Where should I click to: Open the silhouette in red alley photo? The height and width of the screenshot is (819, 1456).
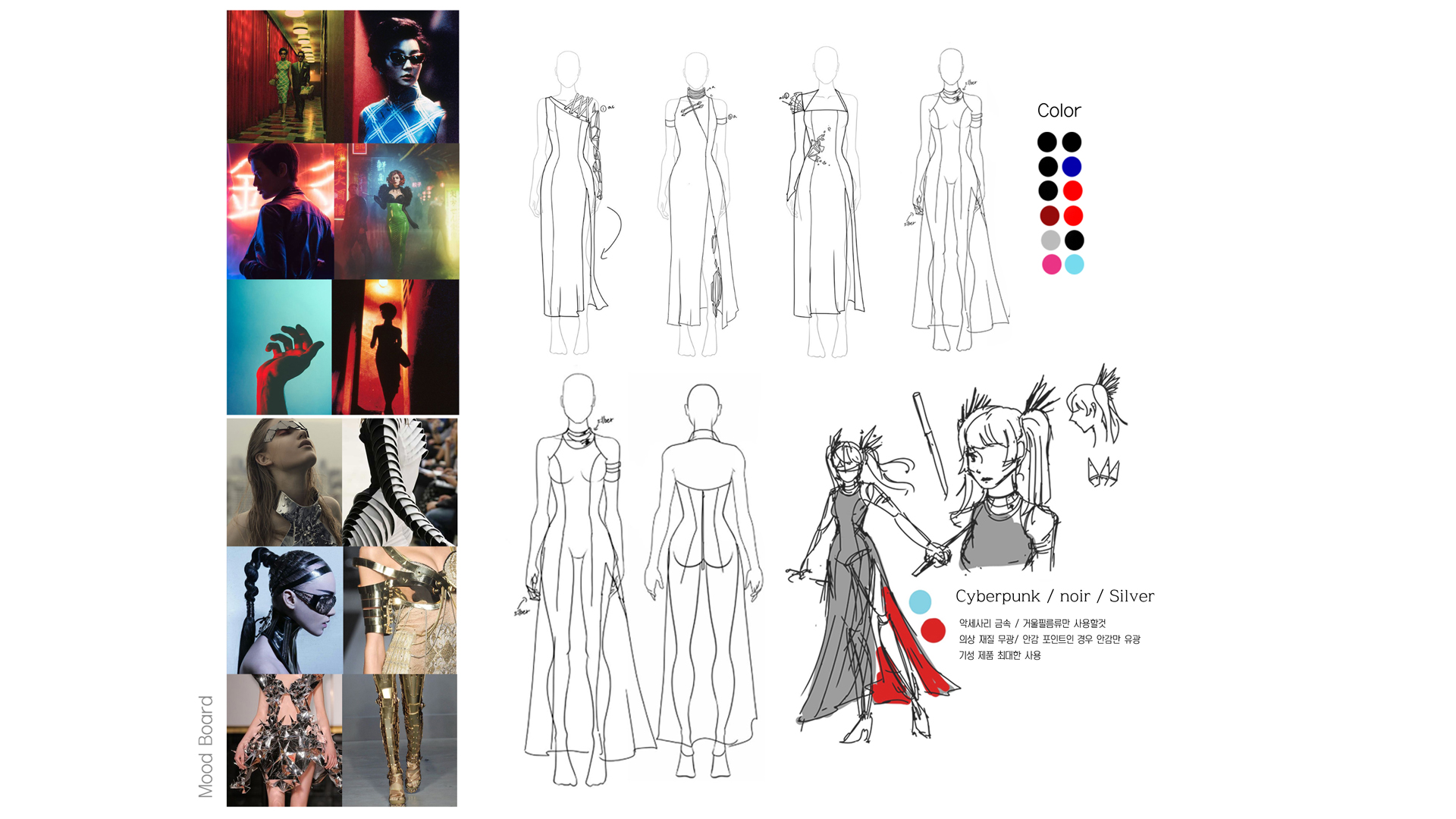[395, 347]
